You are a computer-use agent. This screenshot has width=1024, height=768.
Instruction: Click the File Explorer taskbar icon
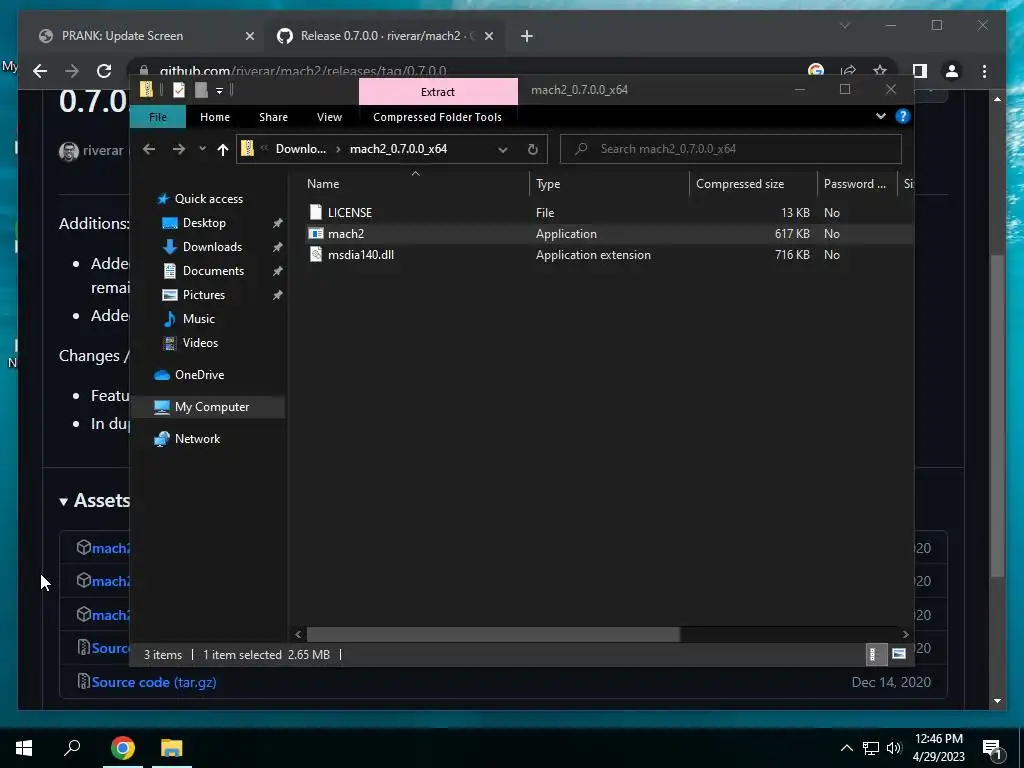click(171, 748)
